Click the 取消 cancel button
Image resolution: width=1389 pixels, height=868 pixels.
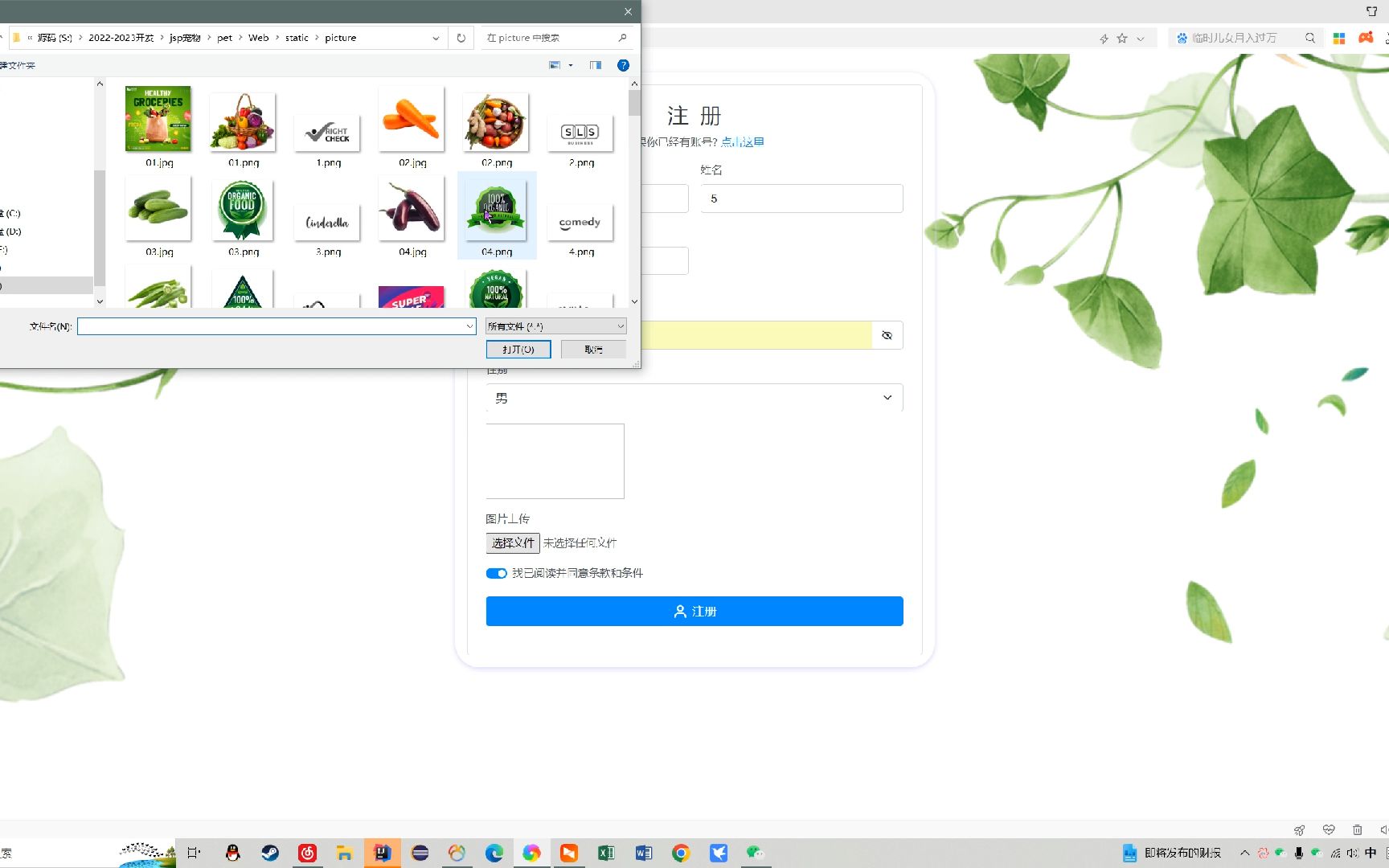593,350
